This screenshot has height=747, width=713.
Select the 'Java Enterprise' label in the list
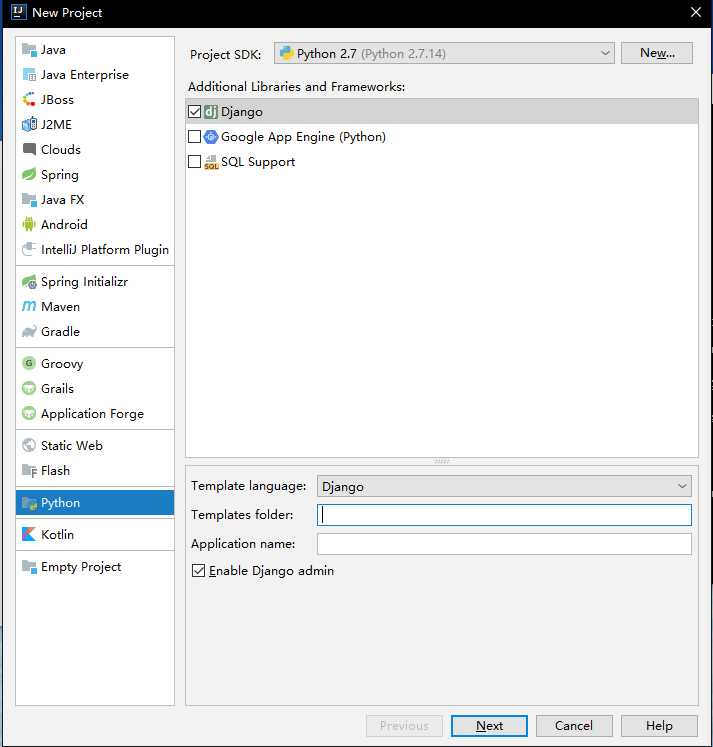[x=85, y=75]
